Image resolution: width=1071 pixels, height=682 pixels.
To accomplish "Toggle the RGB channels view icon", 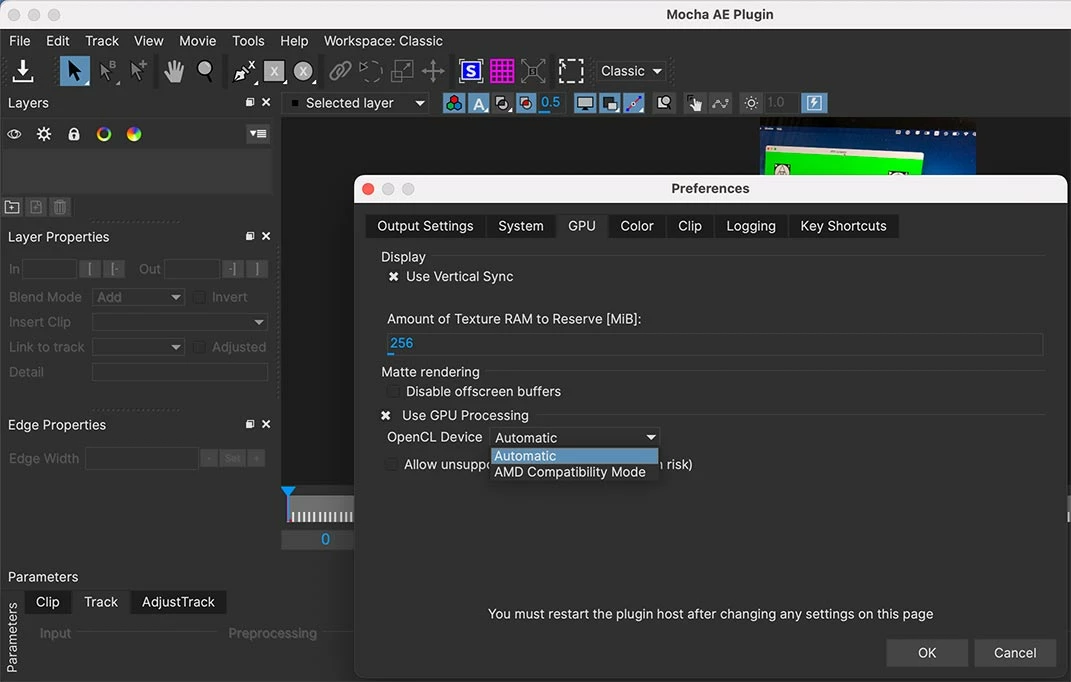I will coord(454,103).
